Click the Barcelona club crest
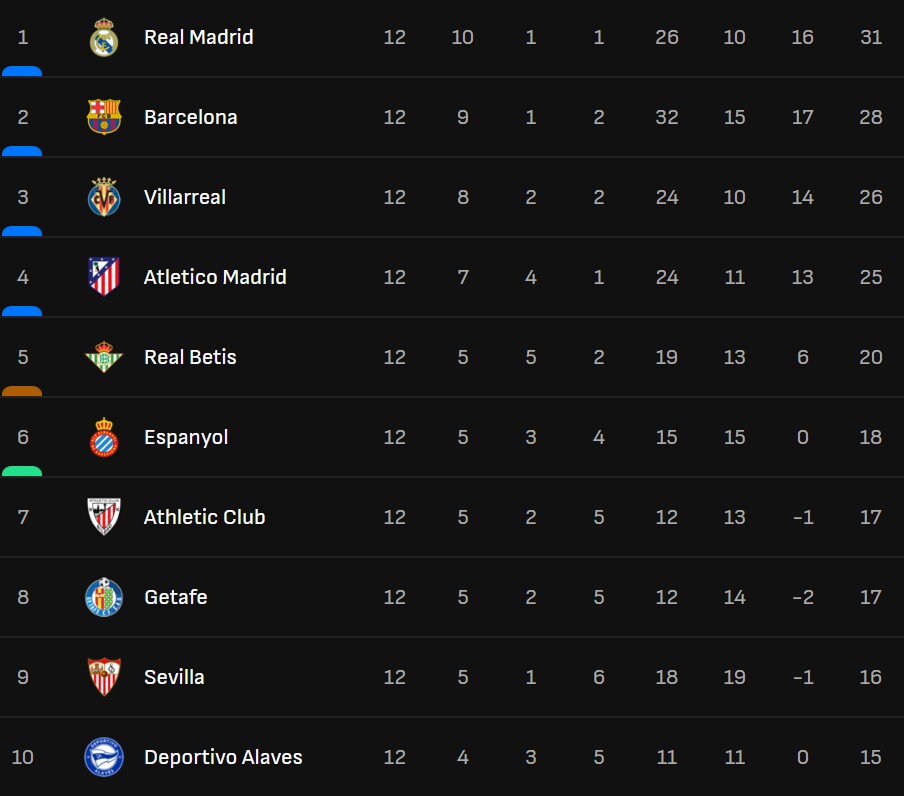Viewport: 904px width, 796px height. 104,117
